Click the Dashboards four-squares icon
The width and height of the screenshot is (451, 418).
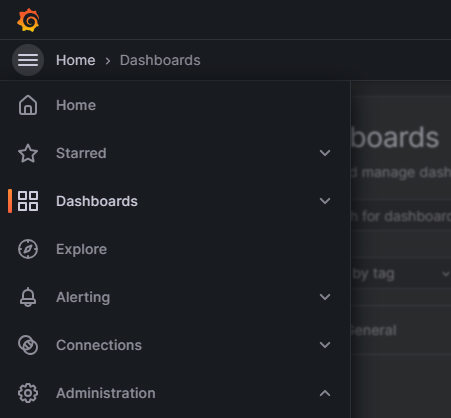pyautogui.click(x=28, y=201)
